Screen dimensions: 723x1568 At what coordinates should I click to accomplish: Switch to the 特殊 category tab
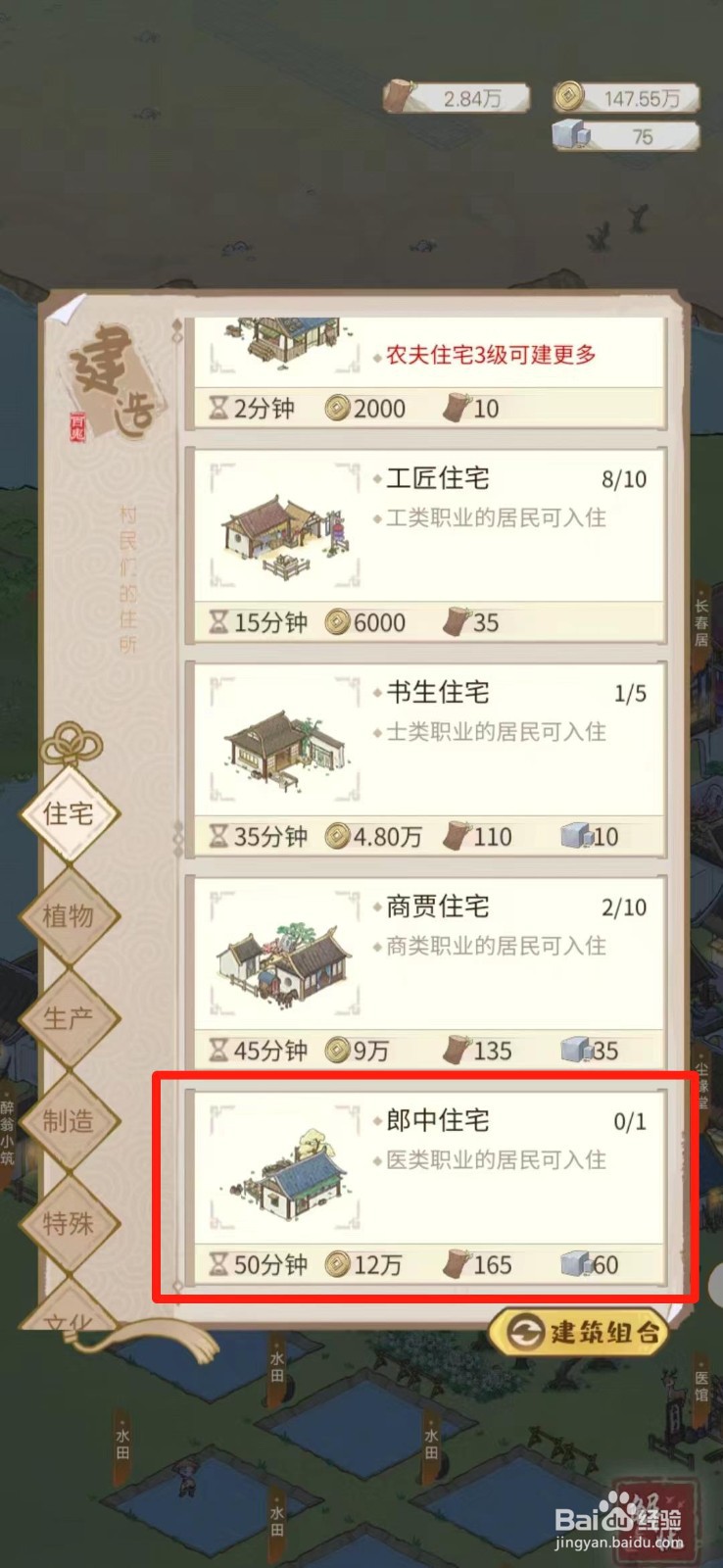pyautogui.click(x=69, y=1223)
